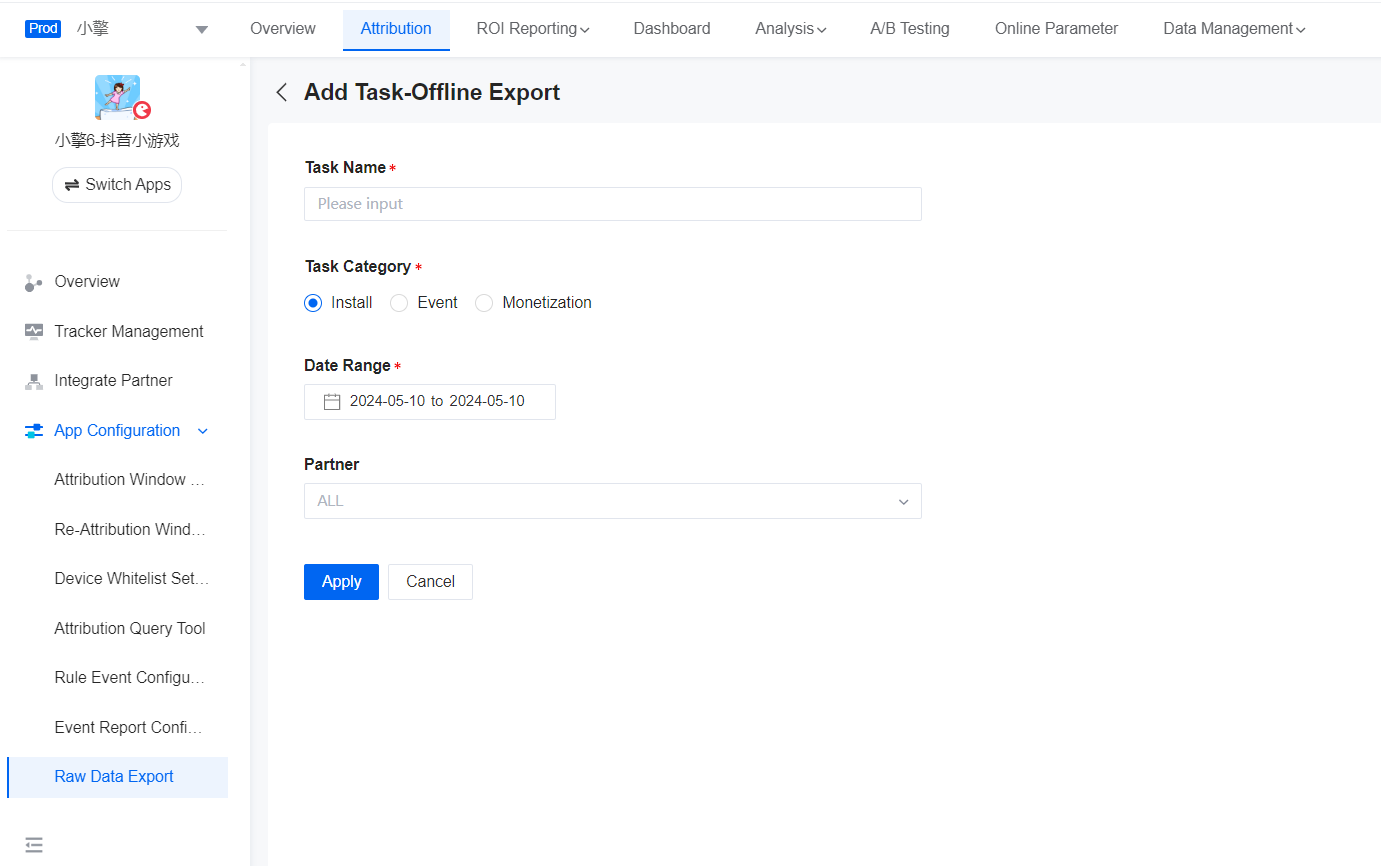
Task: Choose the Monetization radio option
Action: click(484, 303)
